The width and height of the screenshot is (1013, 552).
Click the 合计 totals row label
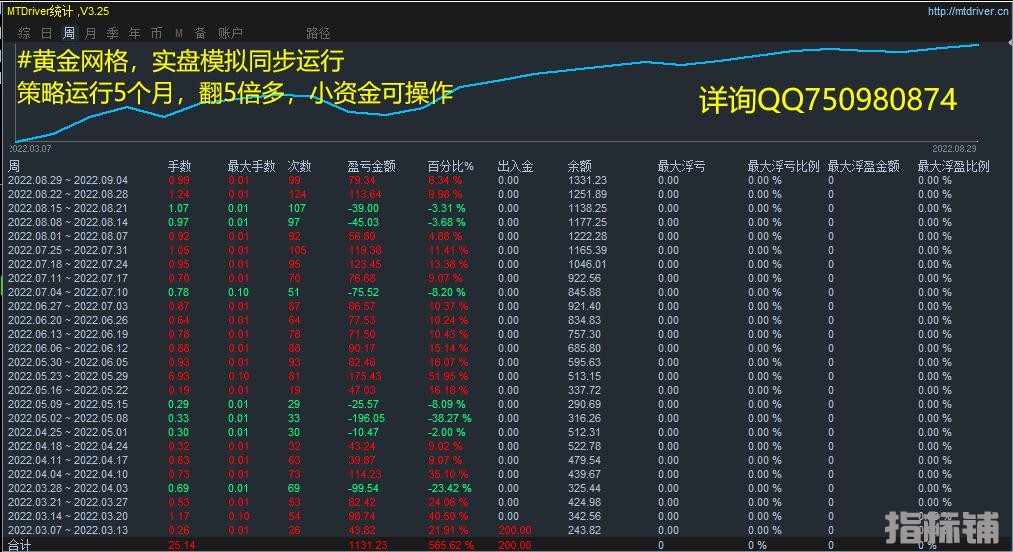19,546
